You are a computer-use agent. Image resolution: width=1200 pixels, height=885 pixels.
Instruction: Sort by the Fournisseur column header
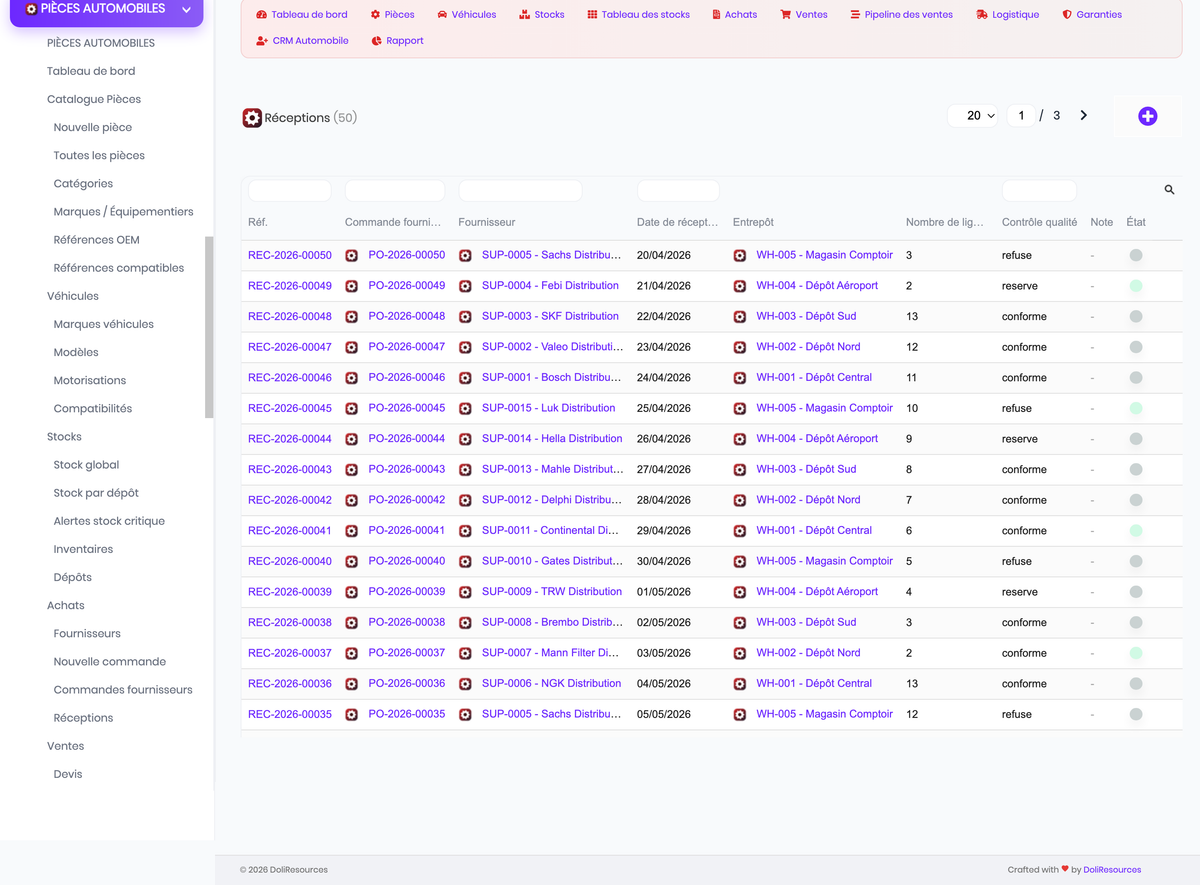(x=487, y=222)
